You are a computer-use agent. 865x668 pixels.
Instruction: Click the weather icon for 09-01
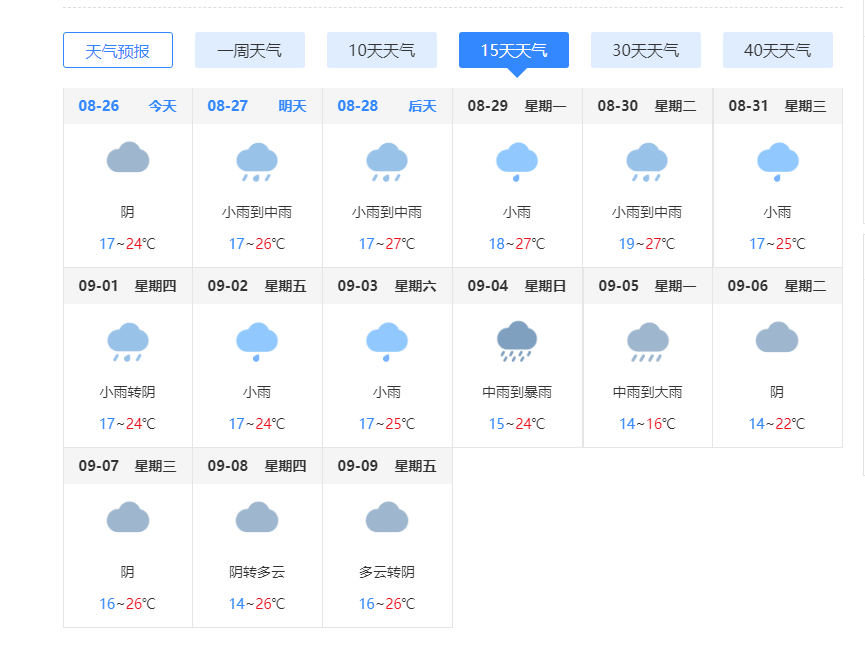[128, 342]
